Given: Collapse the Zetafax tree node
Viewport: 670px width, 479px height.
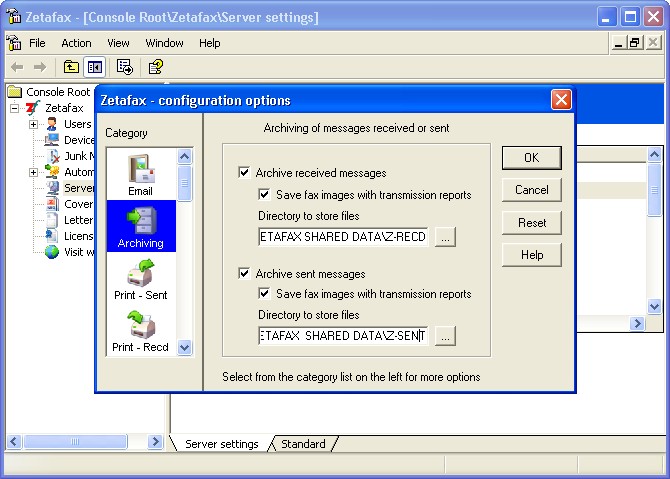Looking at the screenshot, I should pyautogui.click(x=15, y=108).
